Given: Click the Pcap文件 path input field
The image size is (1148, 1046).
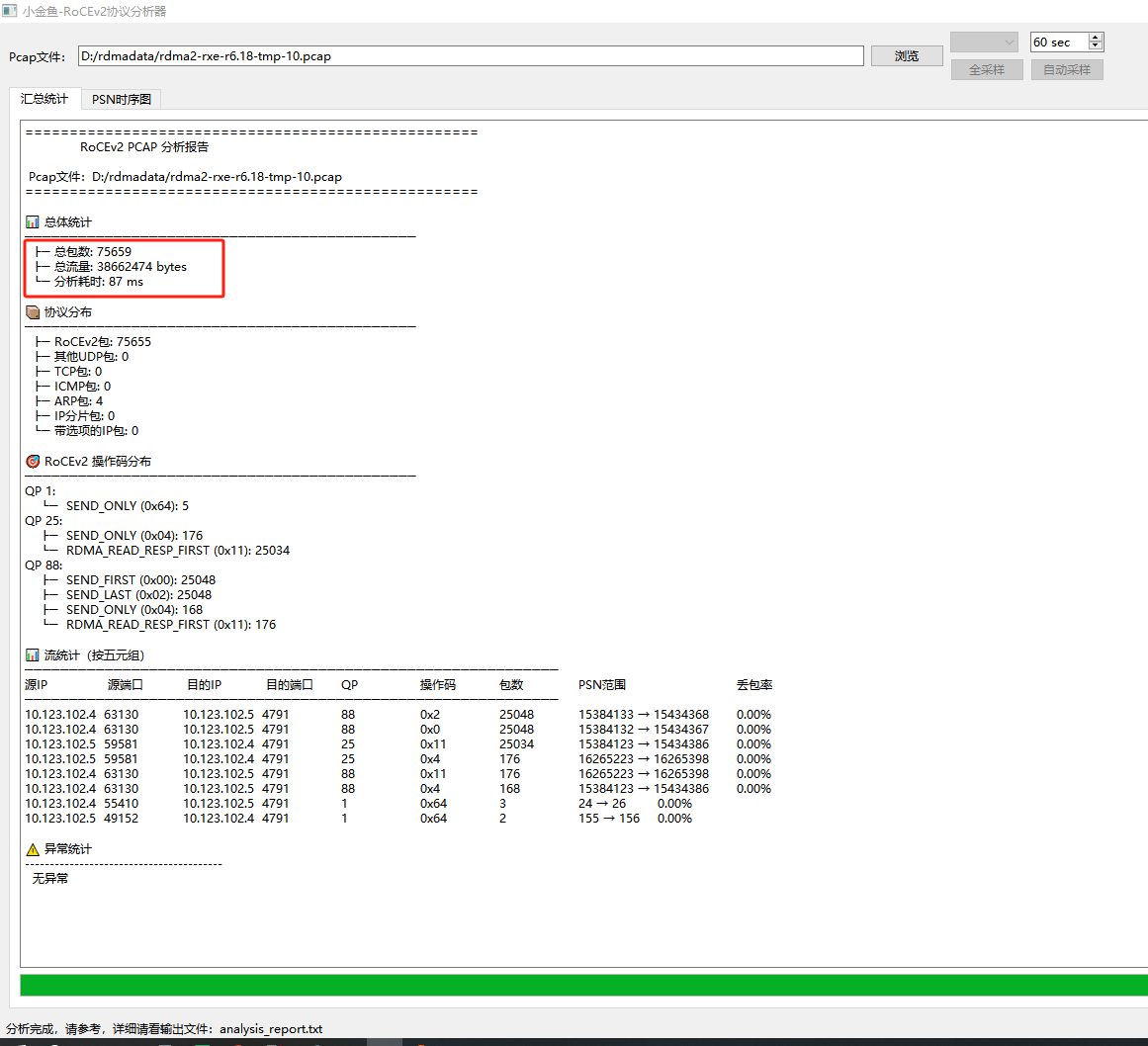Looking at the screenshot, I should pyautogui.click(x=471, y=56).
